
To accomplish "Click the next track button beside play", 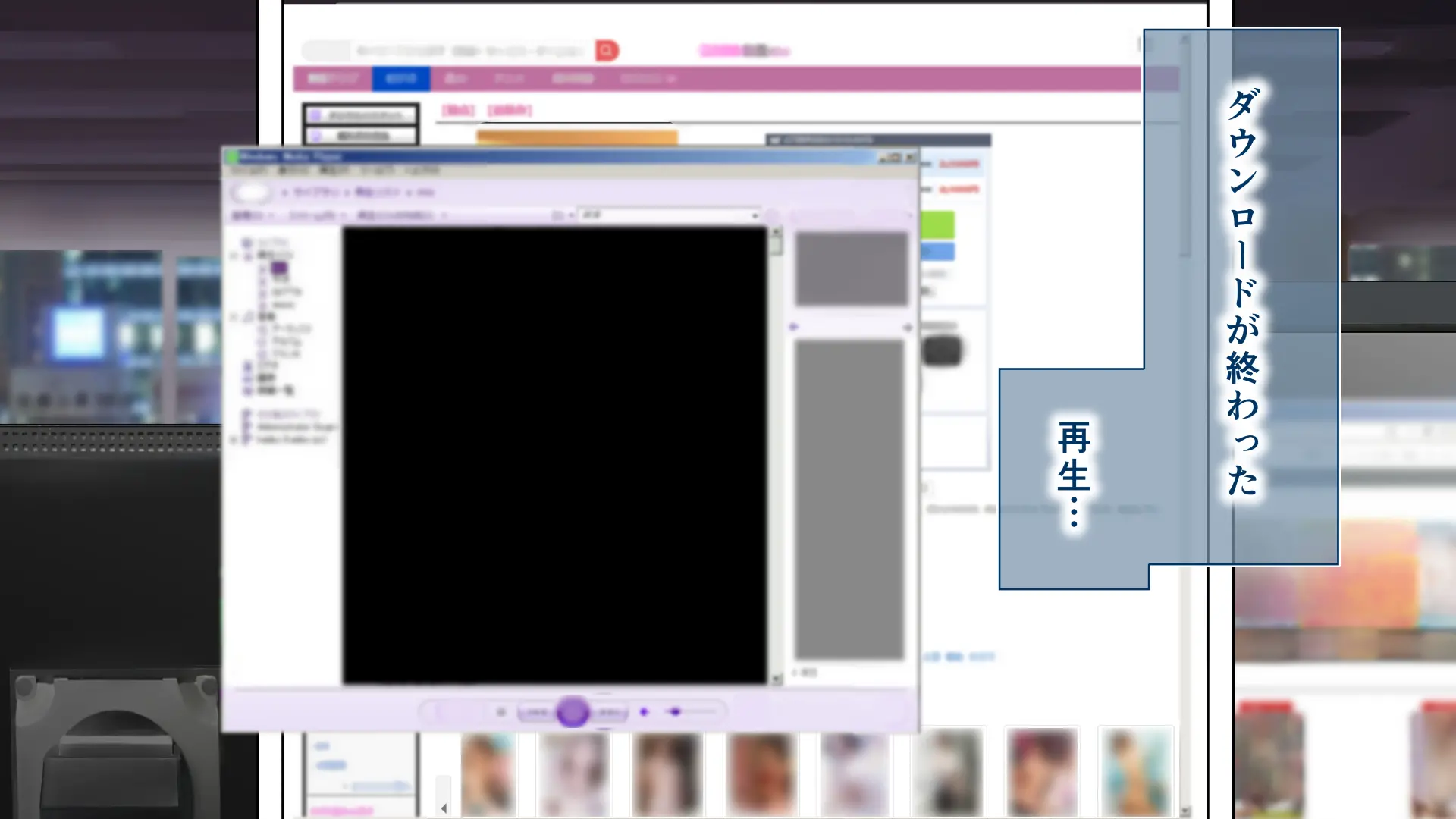I will pos(610,712).
